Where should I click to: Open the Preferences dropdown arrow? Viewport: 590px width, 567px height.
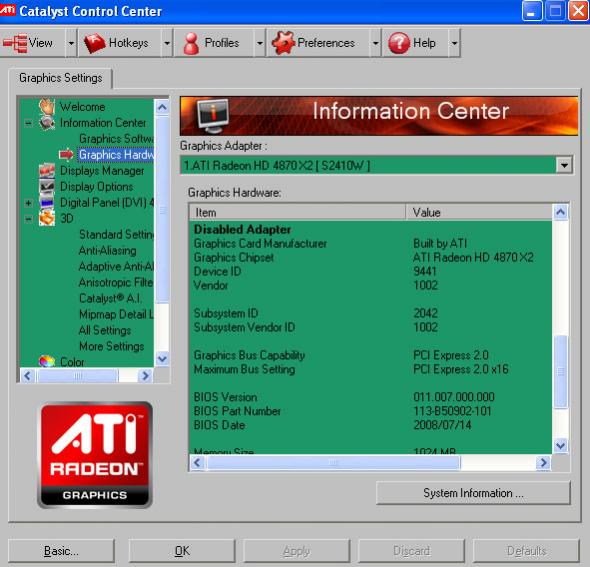coord(375,43)
